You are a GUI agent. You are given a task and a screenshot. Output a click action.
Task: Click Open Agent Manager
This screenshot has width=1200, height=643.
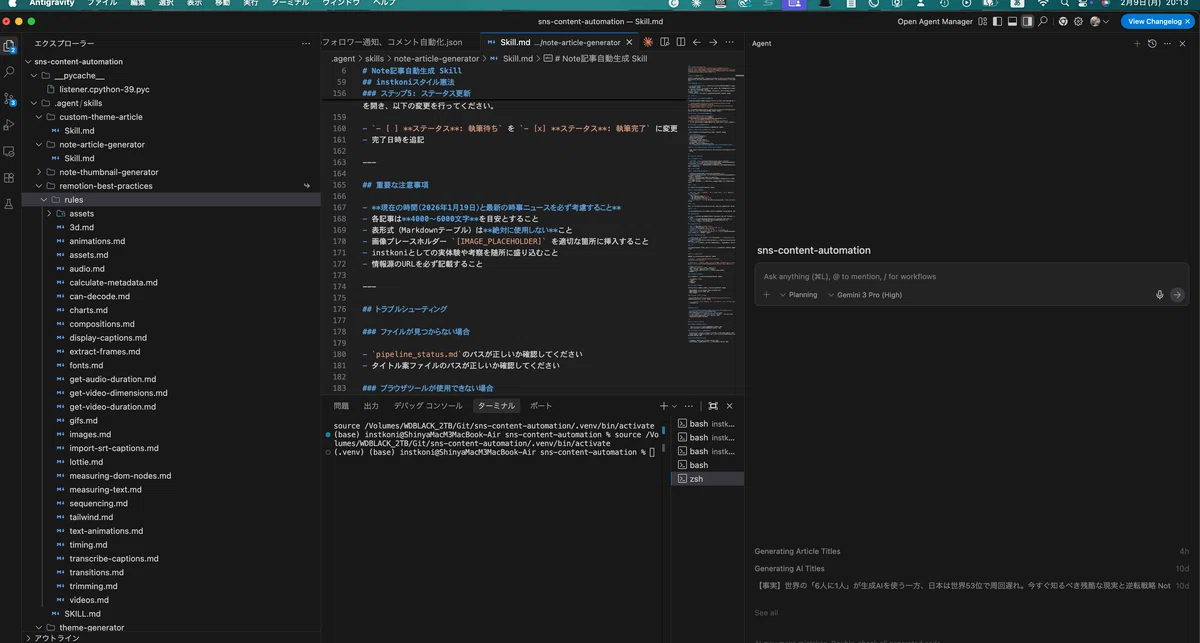935,21
